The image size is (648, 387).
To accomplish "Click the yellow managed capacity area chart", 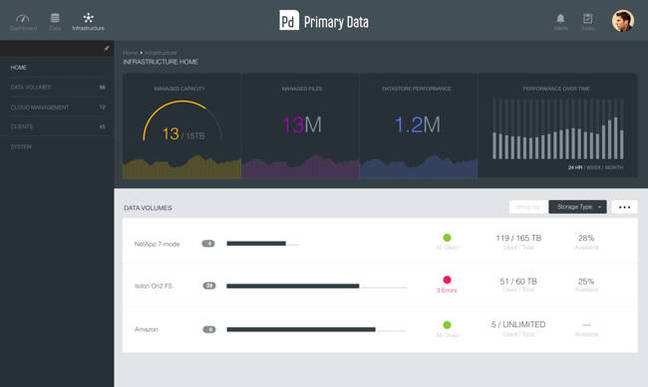I will [182, 167].
